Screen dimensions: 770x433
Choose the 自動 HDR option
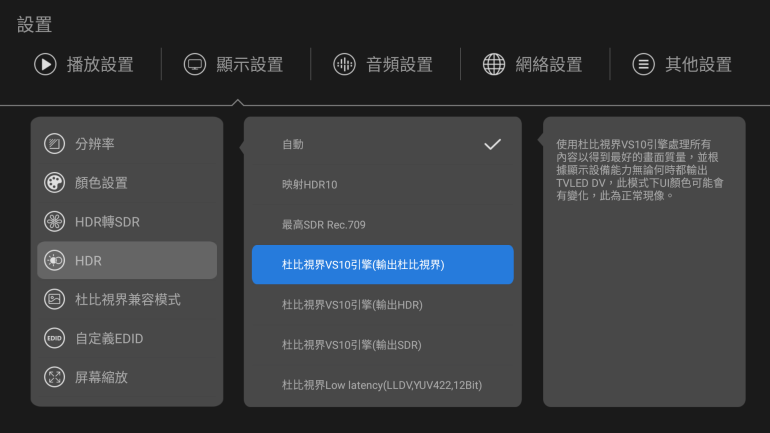pyautogui.click(x=383, y=144)
